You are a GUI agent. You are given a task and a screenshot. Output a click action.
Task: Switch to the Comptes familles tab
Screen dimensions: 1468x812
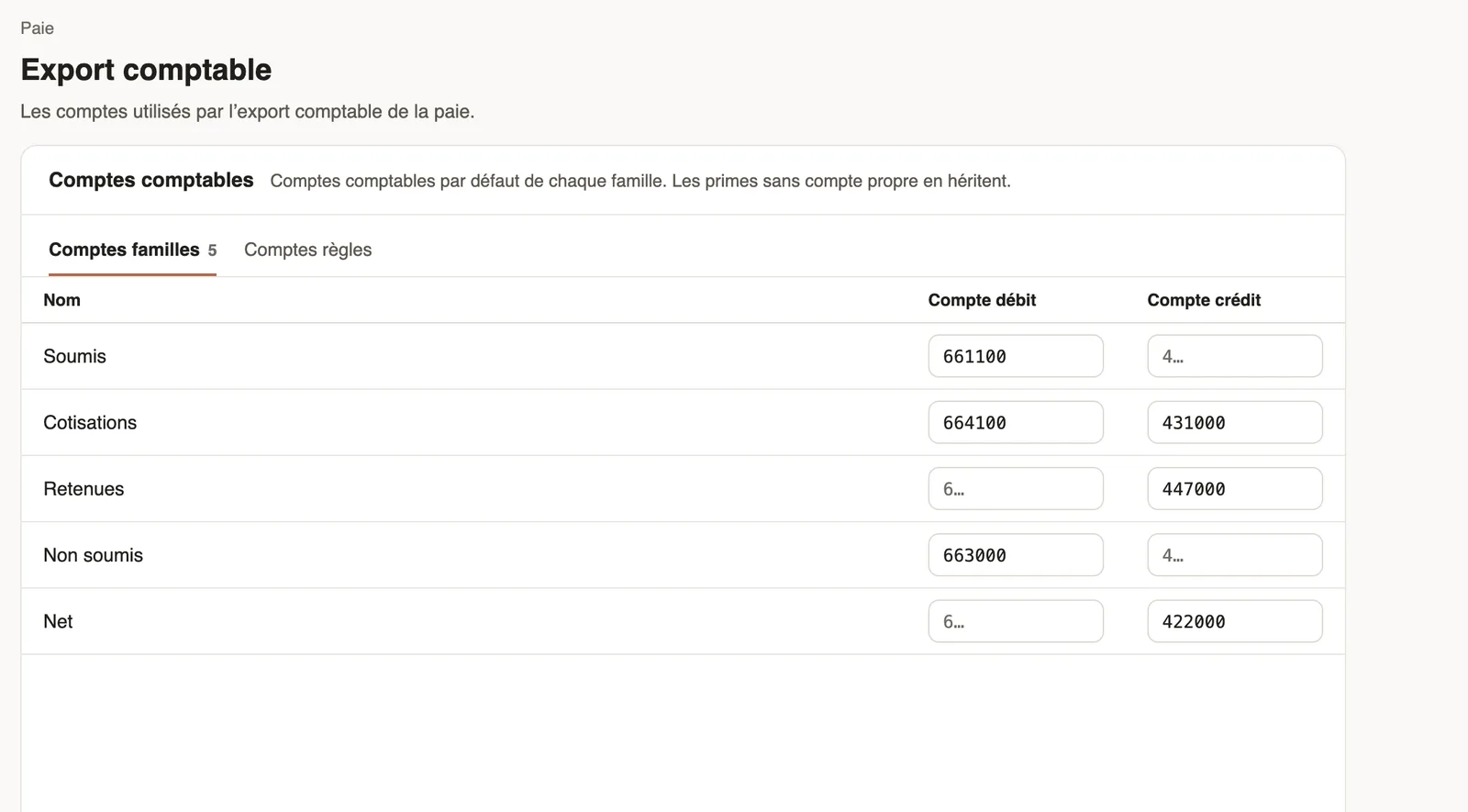[132, 250]
